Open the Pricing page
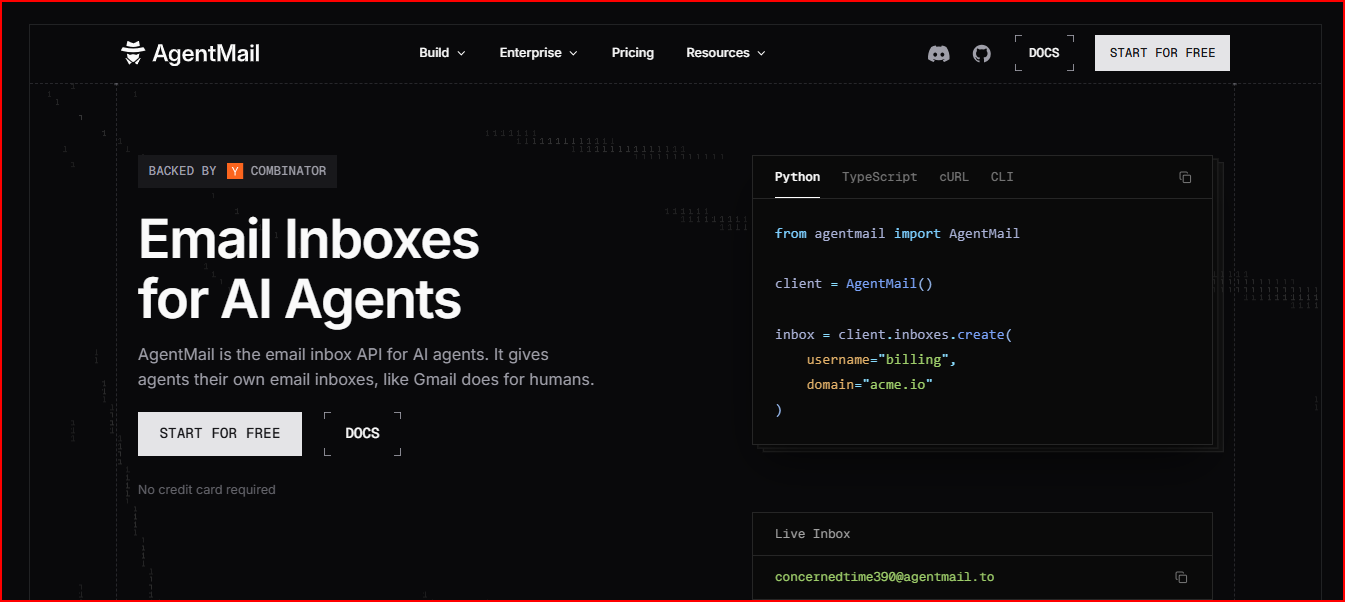This screenshot has height=602, width=1345. pyautogui.click(x=633, y=53)
